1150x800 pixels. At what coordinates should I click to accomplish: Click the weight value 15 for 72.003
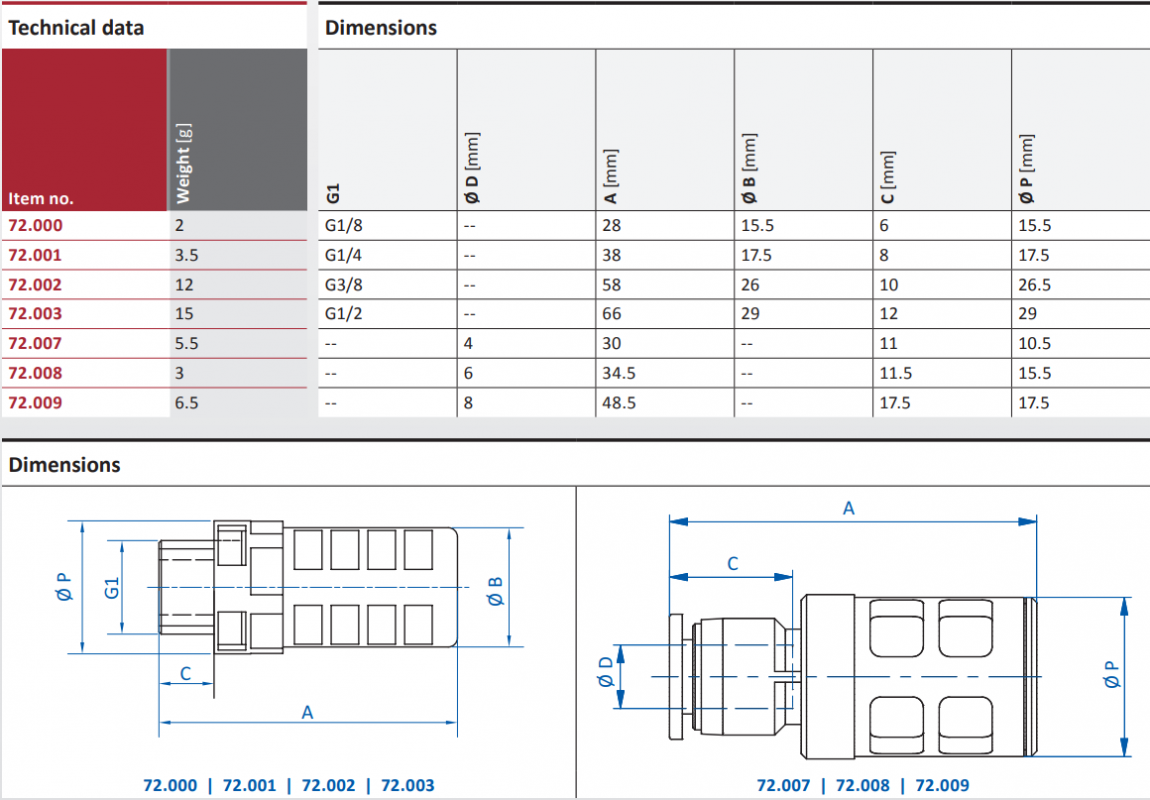(184, 314)
